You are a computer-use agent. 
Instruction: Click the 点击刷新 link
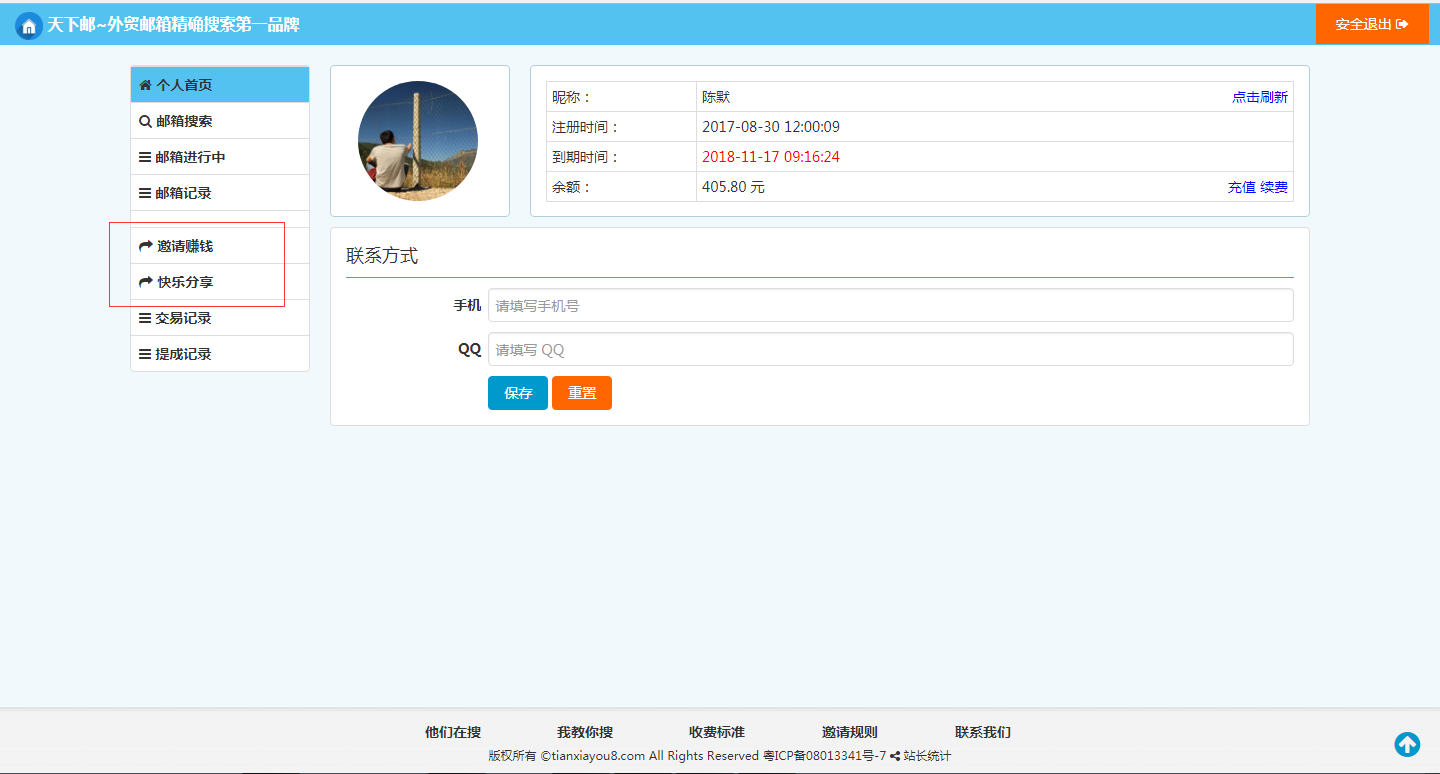[x=1259, y=97]
